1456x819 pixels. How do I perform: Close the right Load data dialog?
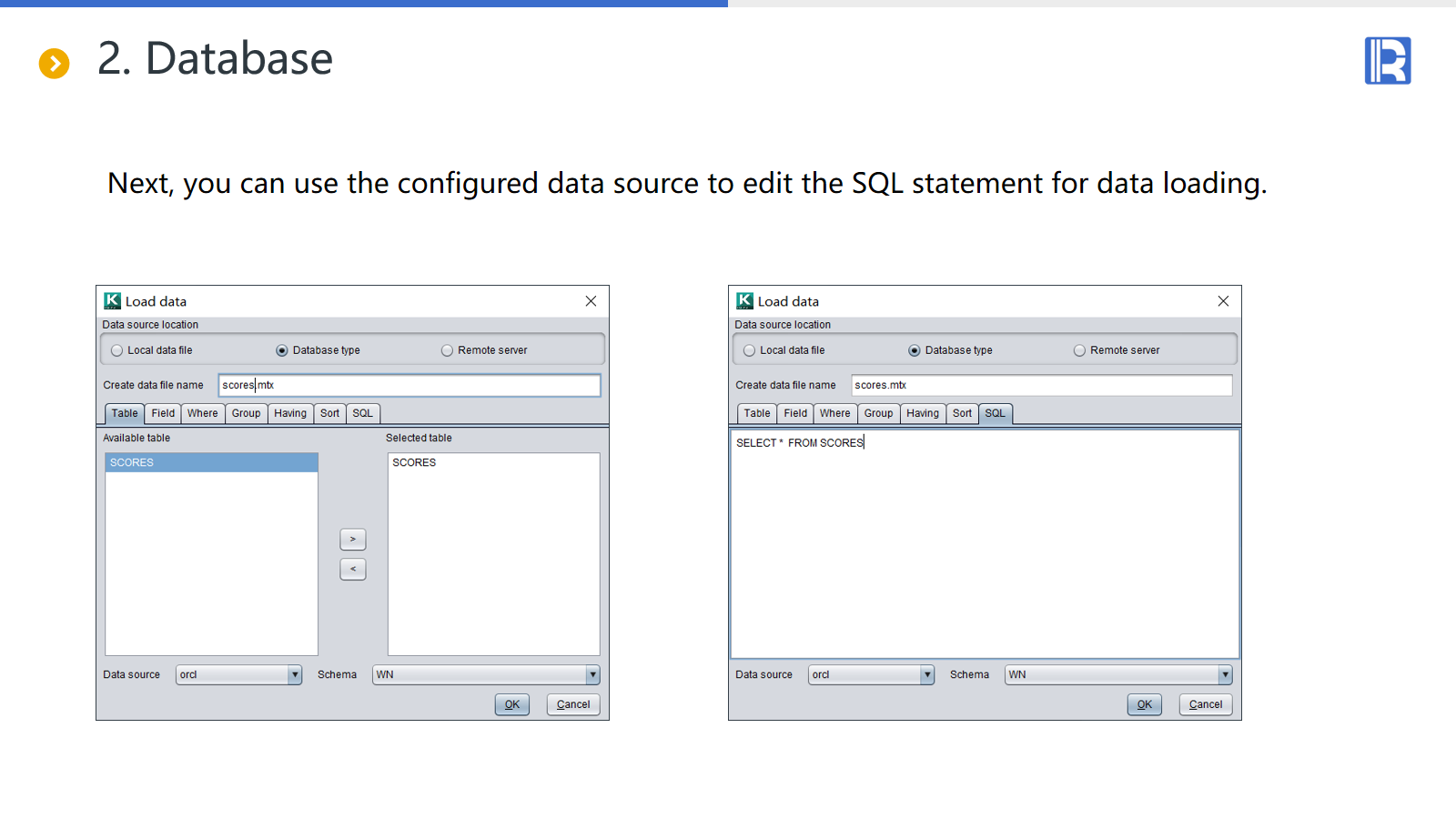[1223, 301]
